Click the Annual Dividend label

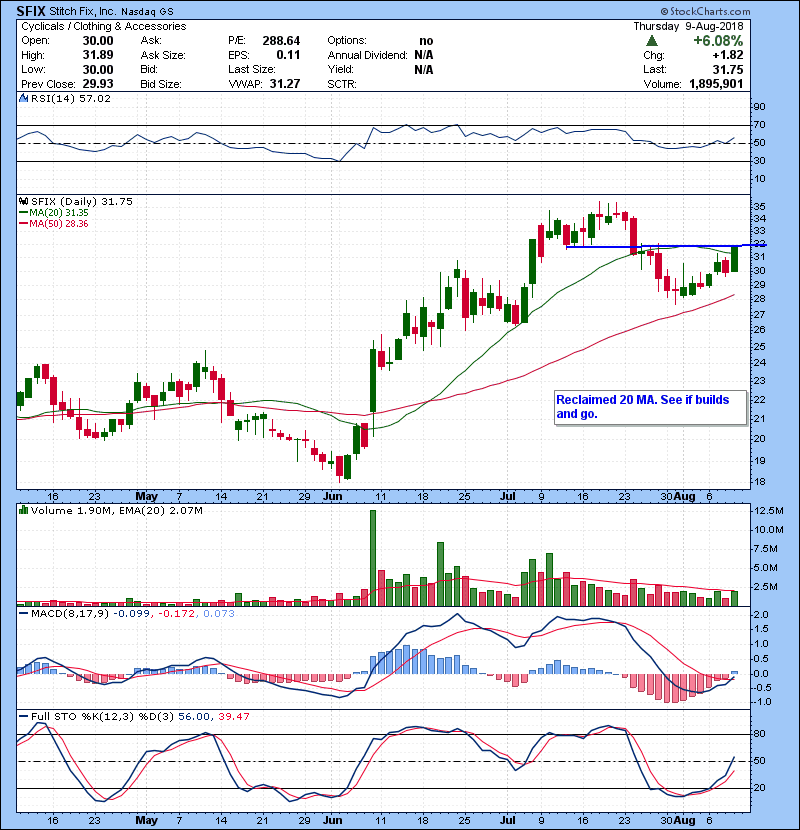coord(367,55)
